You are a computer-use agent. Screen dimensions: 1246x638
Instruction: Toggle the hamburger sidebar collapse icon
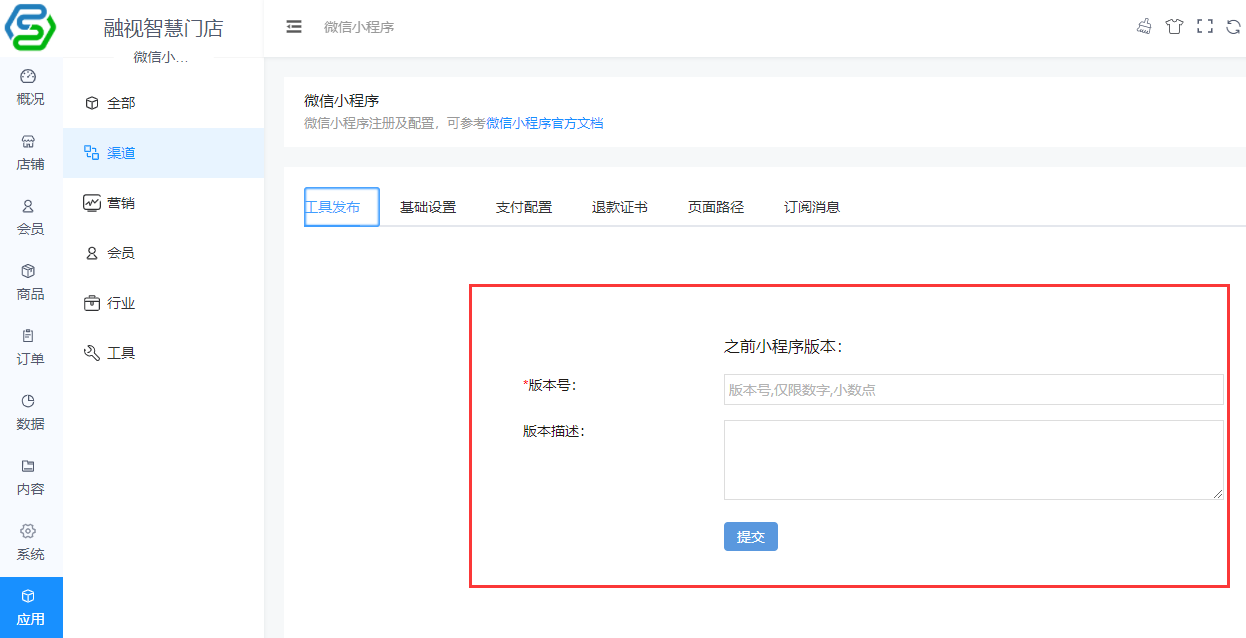point(294,27)
